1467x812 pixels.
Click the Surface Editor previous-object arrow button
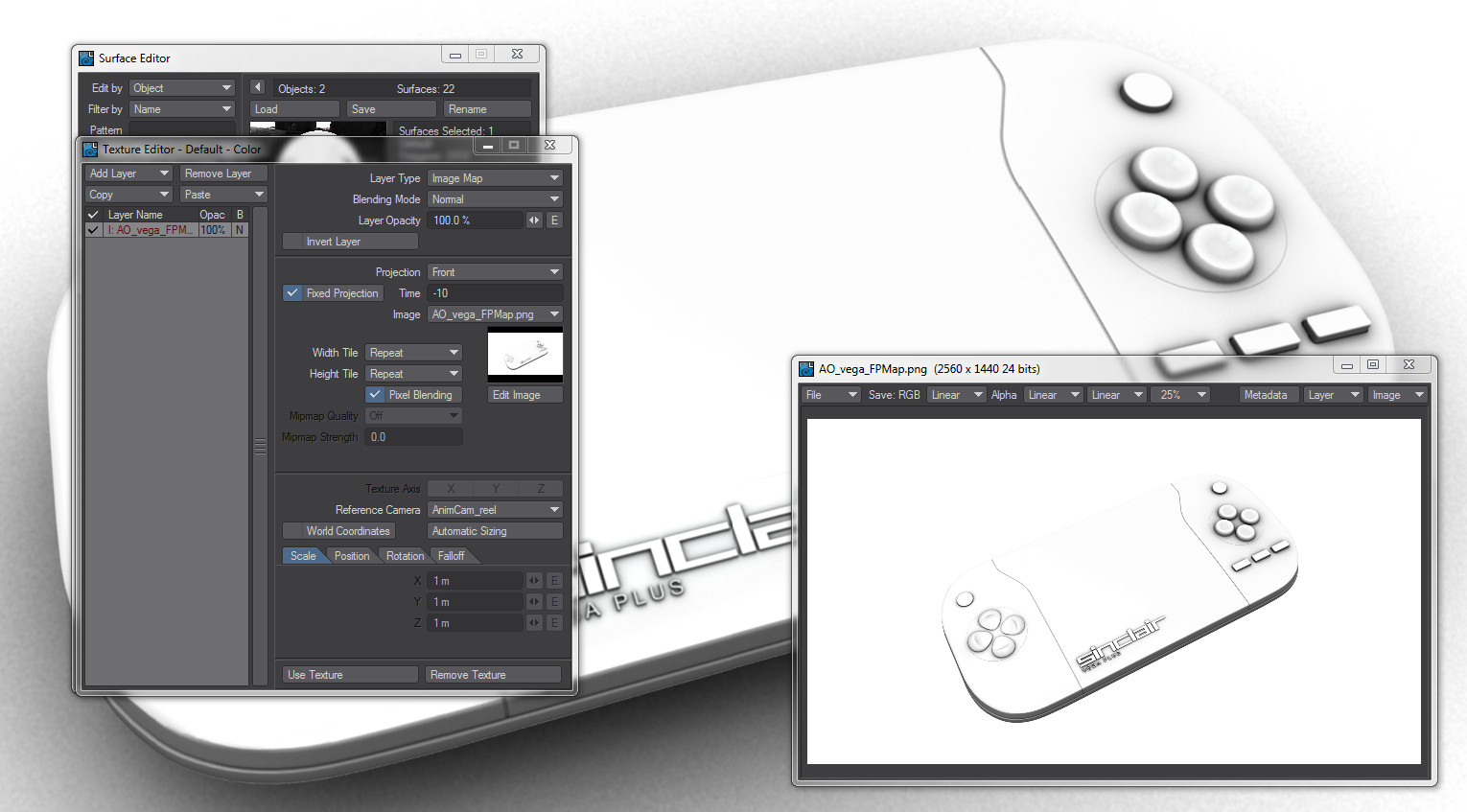pyautogui.click(x=257, y=87)
